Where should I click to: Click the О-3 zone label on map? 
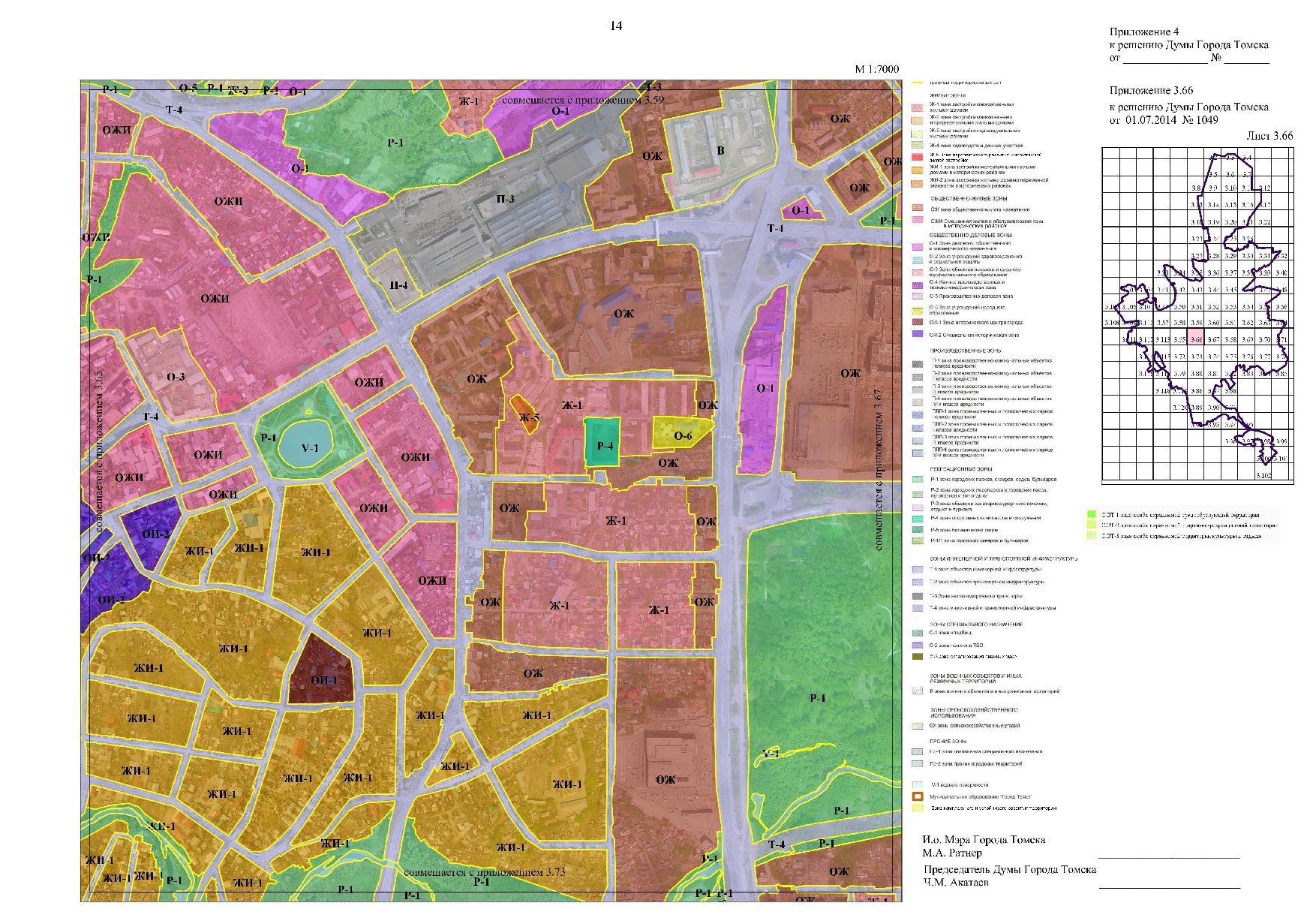[x=176, y=377]
